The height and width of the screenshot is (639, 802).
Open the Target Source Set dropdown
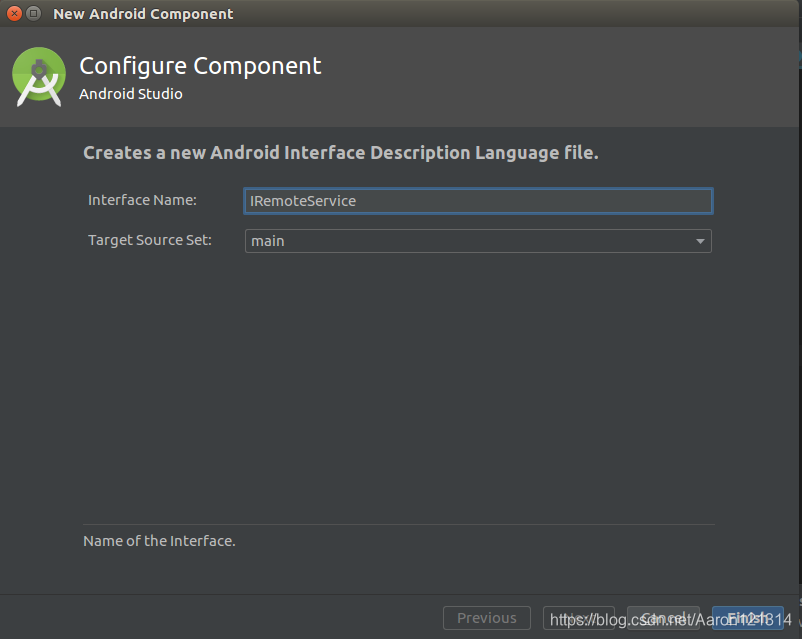coord(478,241)
